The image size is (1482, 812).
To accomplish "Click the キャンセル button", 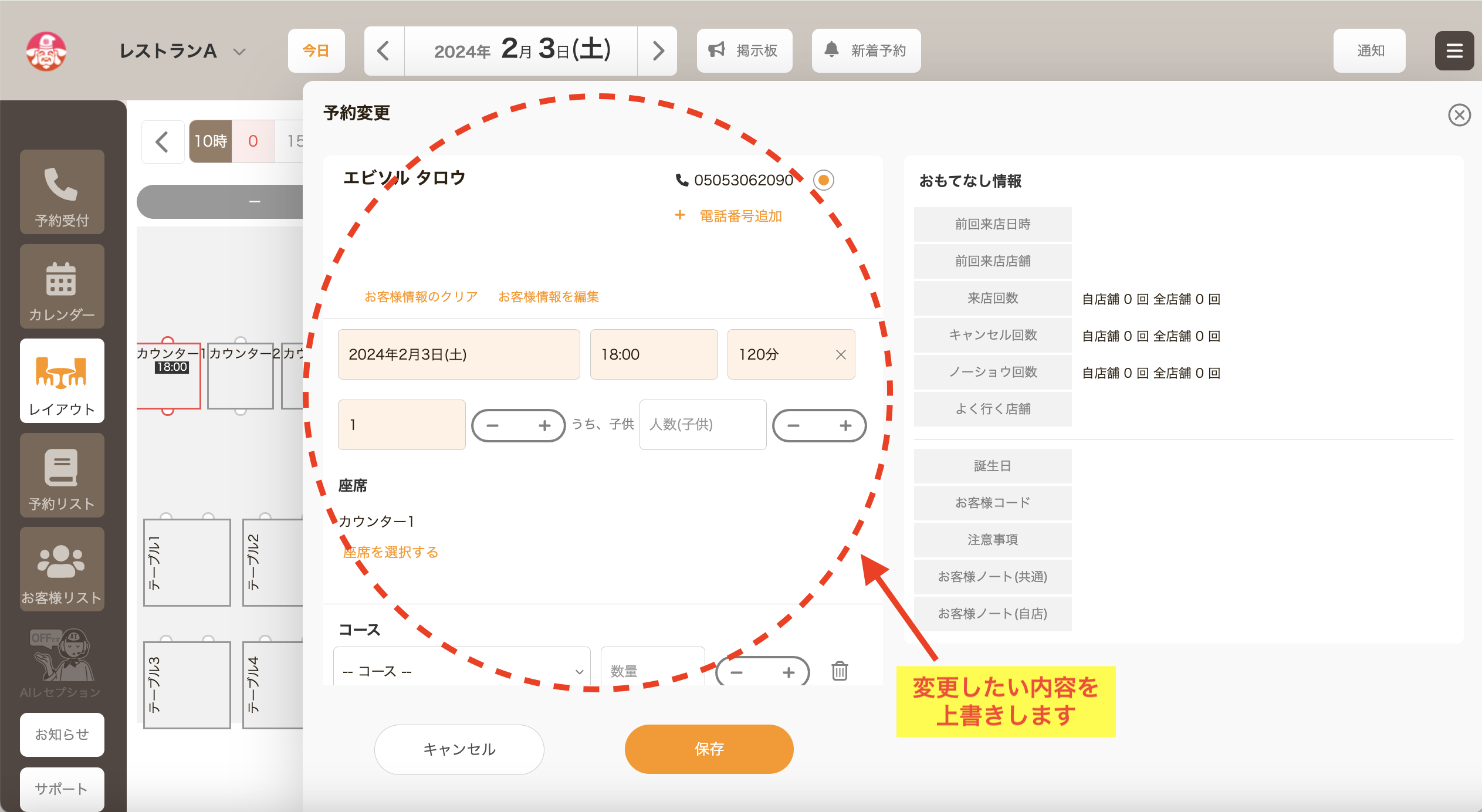I will [459, 749].
